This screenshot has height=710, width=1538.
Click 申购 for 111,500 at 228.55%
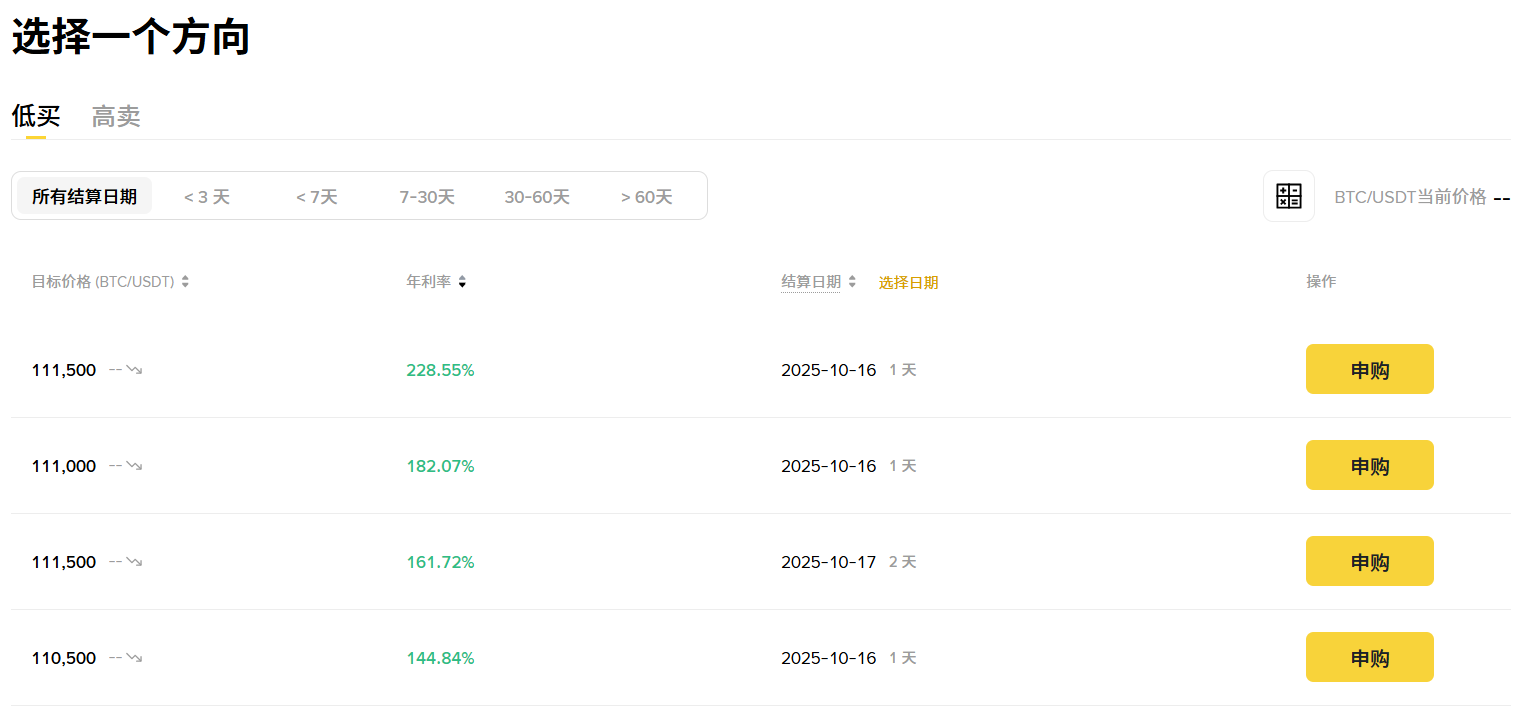point(1369,370)
